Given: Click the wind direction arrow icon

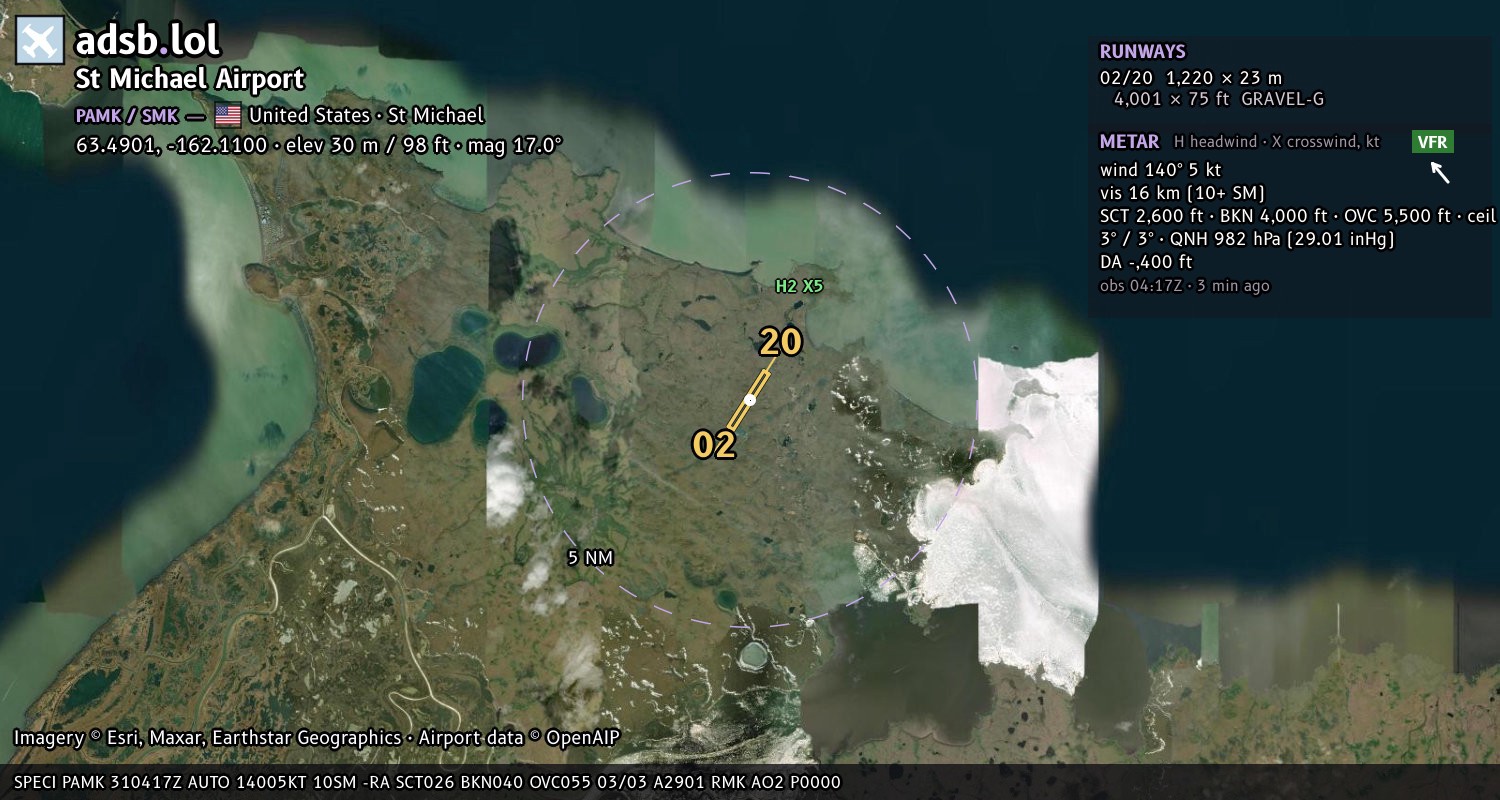Looking at the screenshot, I should (x=1439, y=172).
